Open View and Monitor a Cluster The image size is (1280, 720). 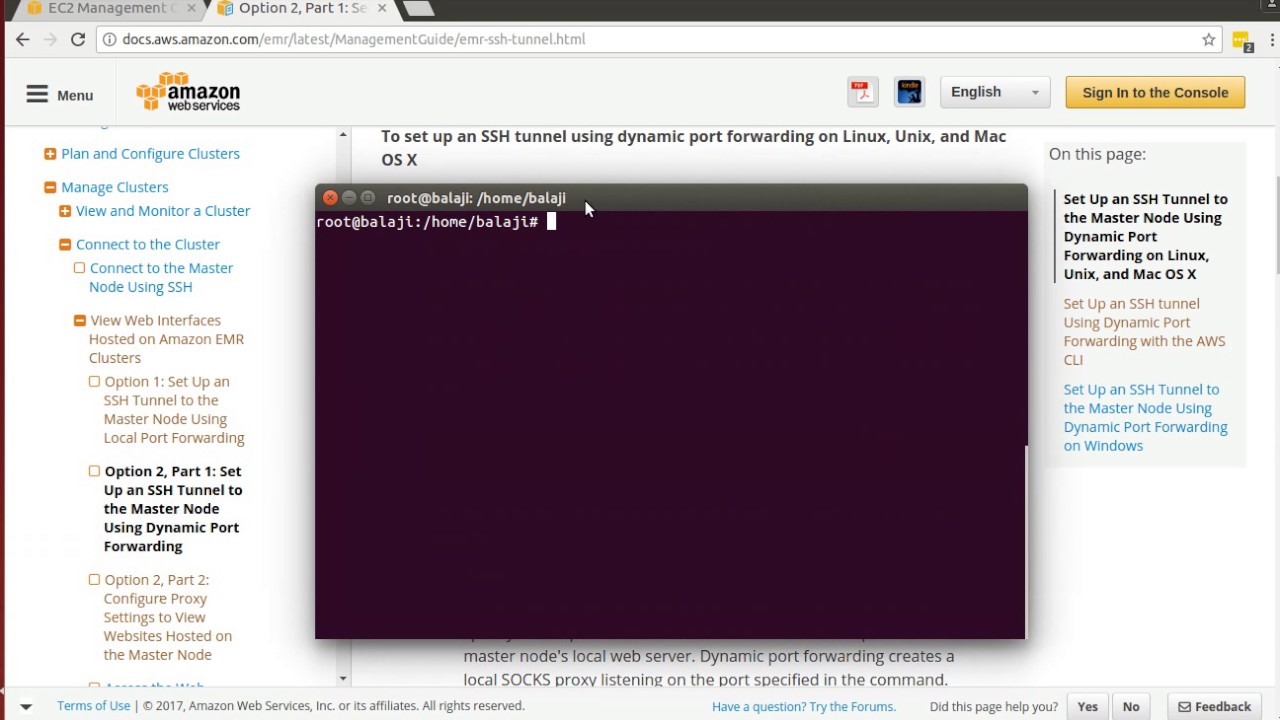click(163, 211)
